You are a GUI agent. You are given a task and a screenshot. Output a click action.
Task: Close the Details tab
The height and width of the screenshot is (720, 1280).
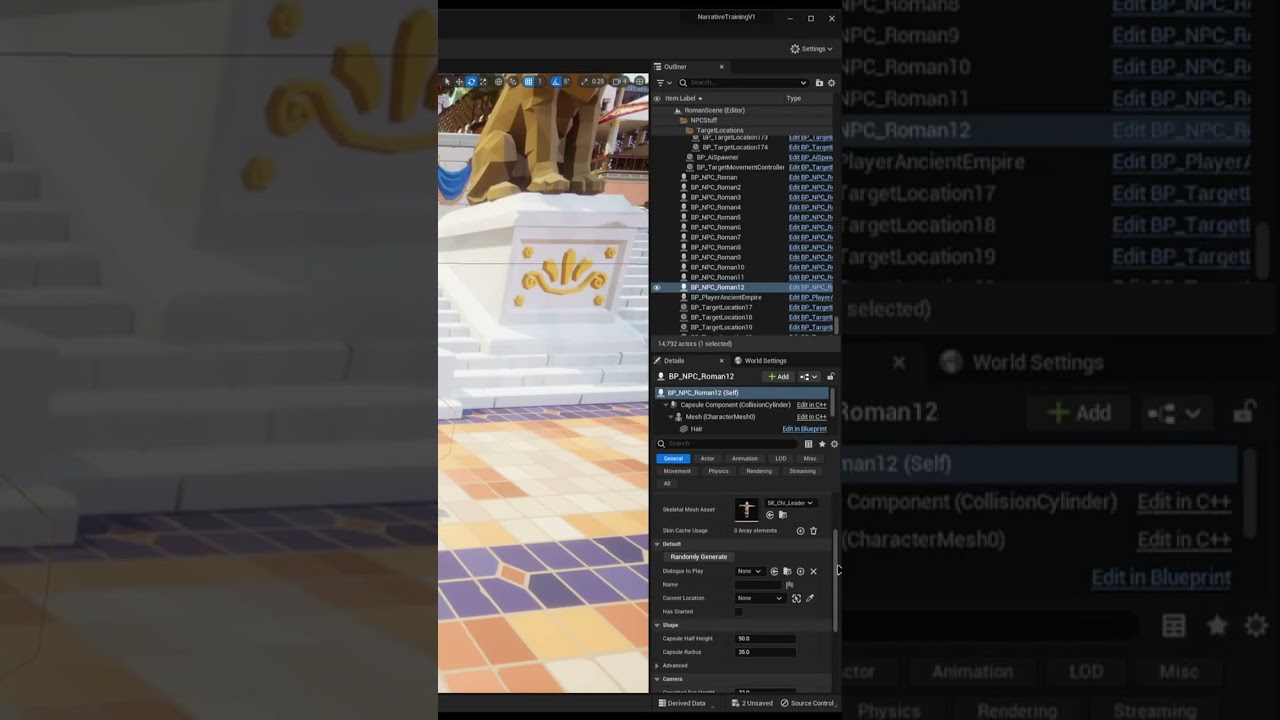pos(721,360)
